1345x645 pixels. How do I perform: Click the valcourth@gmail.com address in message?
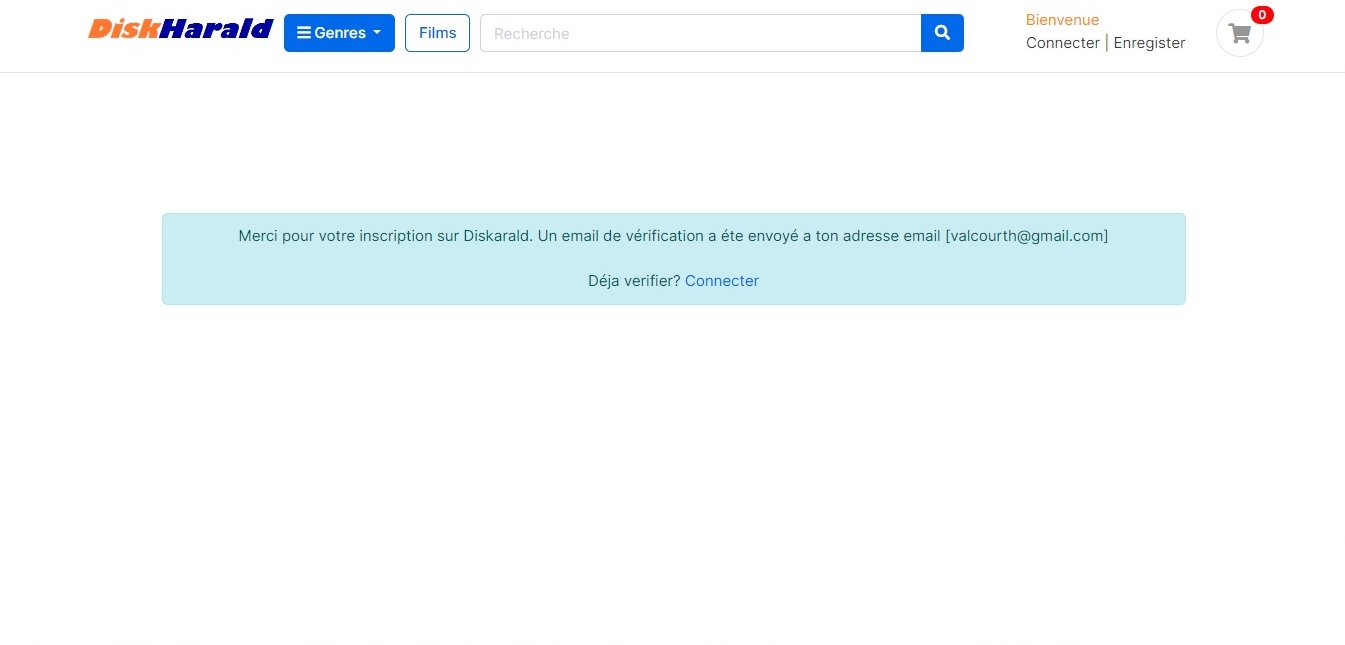(x=1026, y=236)
